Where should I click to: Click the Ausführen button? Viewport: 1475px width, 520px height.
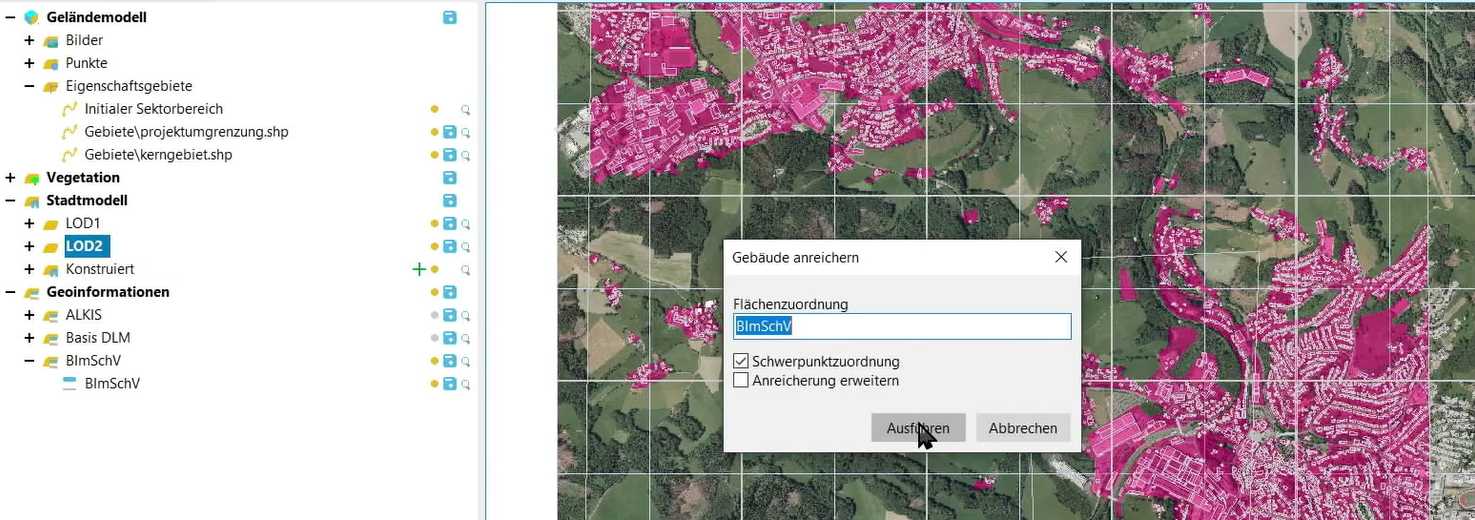pos(917,428)
